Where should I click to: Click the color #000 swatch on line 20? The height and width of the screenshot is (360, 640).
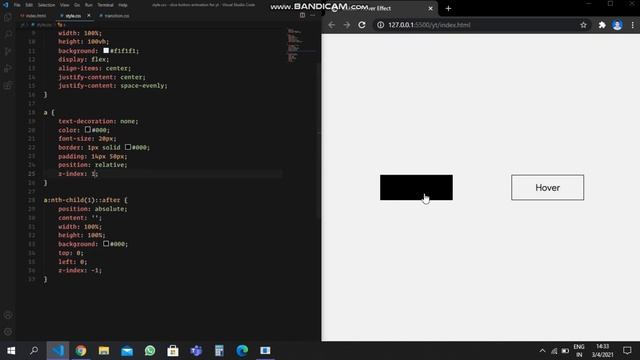pyautogui.click(x=88, y=130)
